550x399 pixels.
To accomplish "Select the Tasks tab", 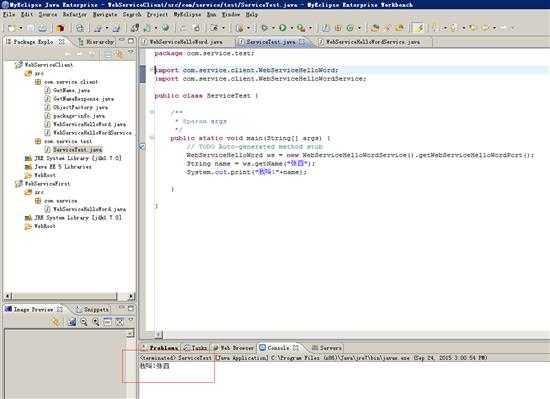I will (x=195, y=348).
